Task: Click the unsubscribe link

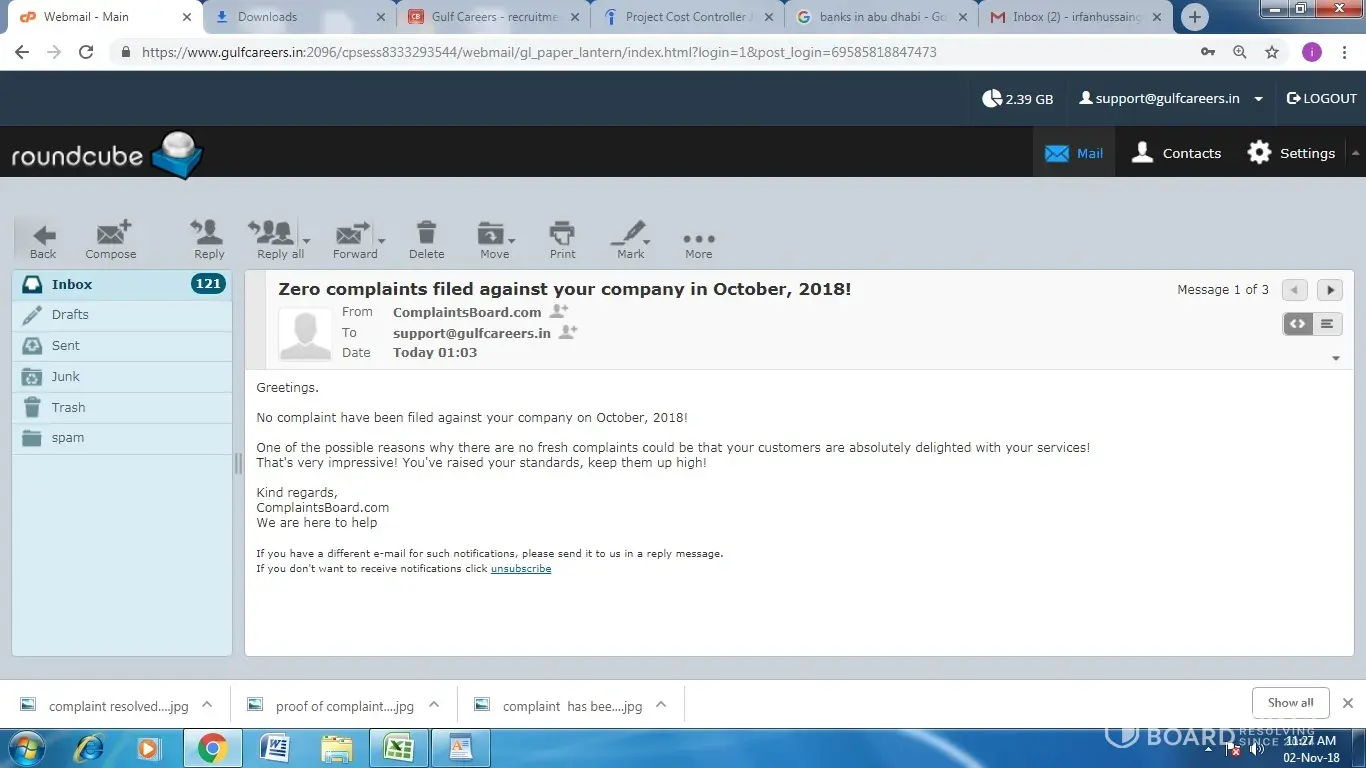Action: [521, 568]
